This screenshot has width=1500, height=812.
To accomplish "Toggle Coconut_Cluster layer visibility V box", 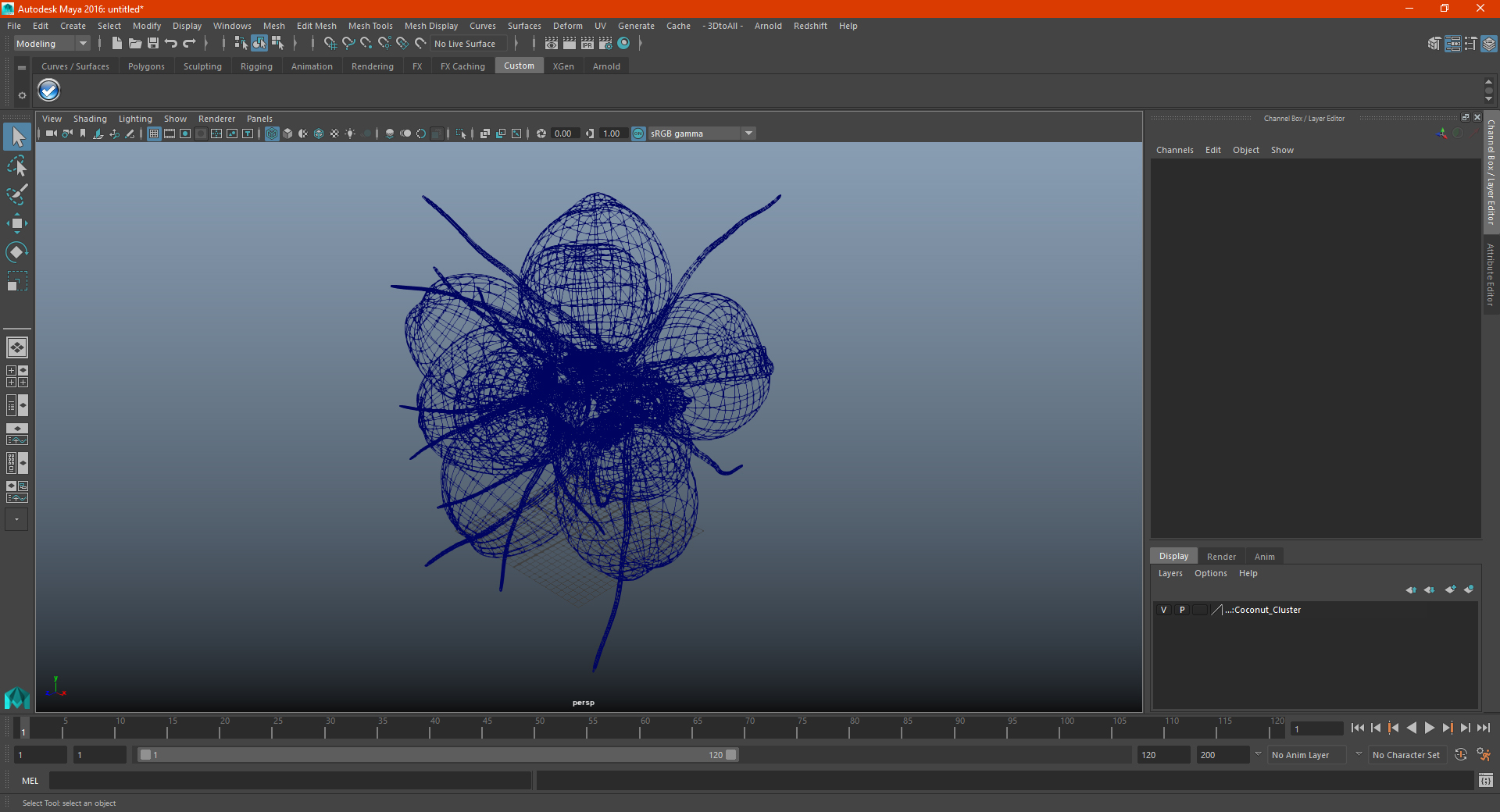I will (1164, 610).
